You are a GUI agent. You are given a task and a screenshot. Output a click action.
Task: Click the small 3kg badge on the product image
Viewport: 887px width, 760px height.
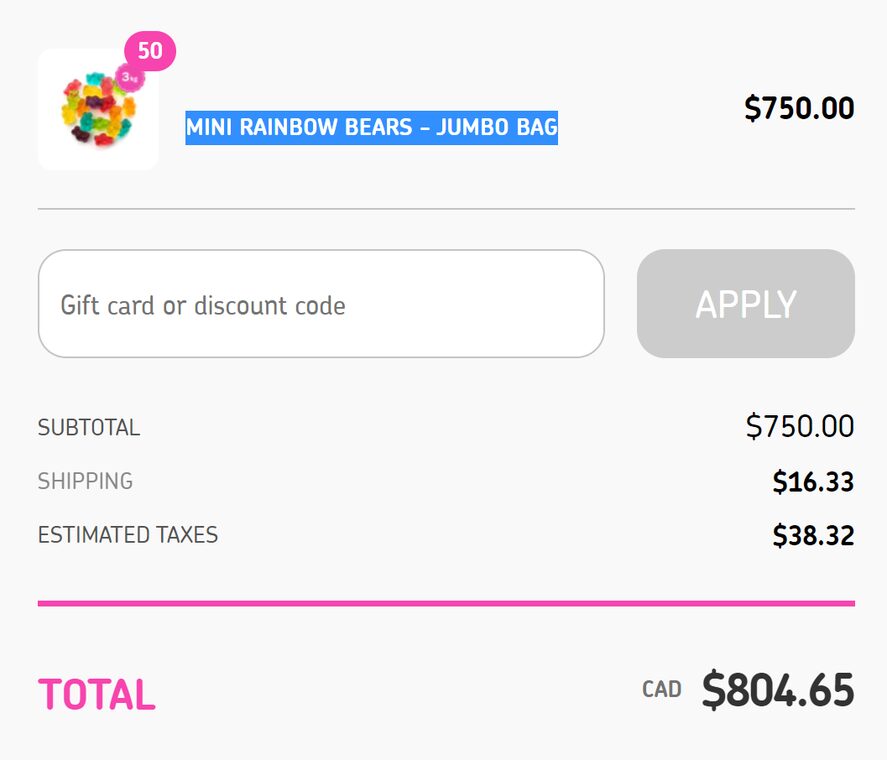tap(129, 76)
